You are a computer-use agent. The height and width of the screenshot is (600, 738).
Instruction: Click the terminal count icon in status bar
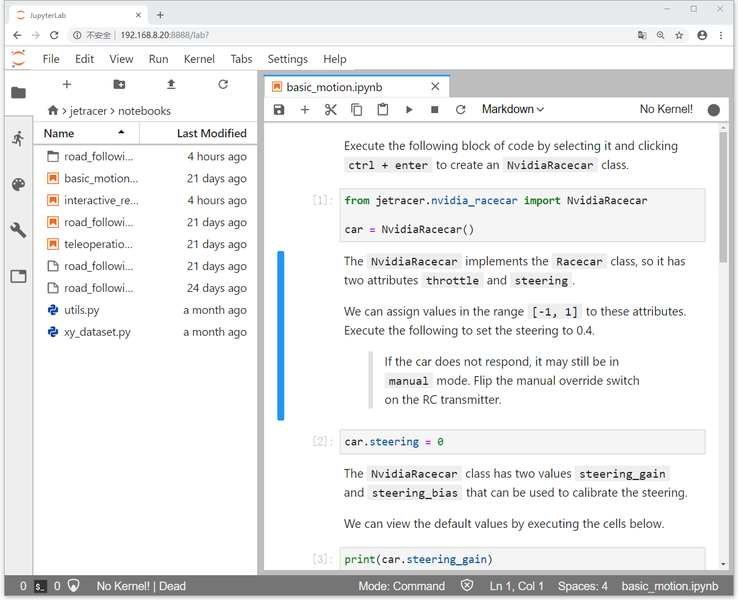pos(40,586)
